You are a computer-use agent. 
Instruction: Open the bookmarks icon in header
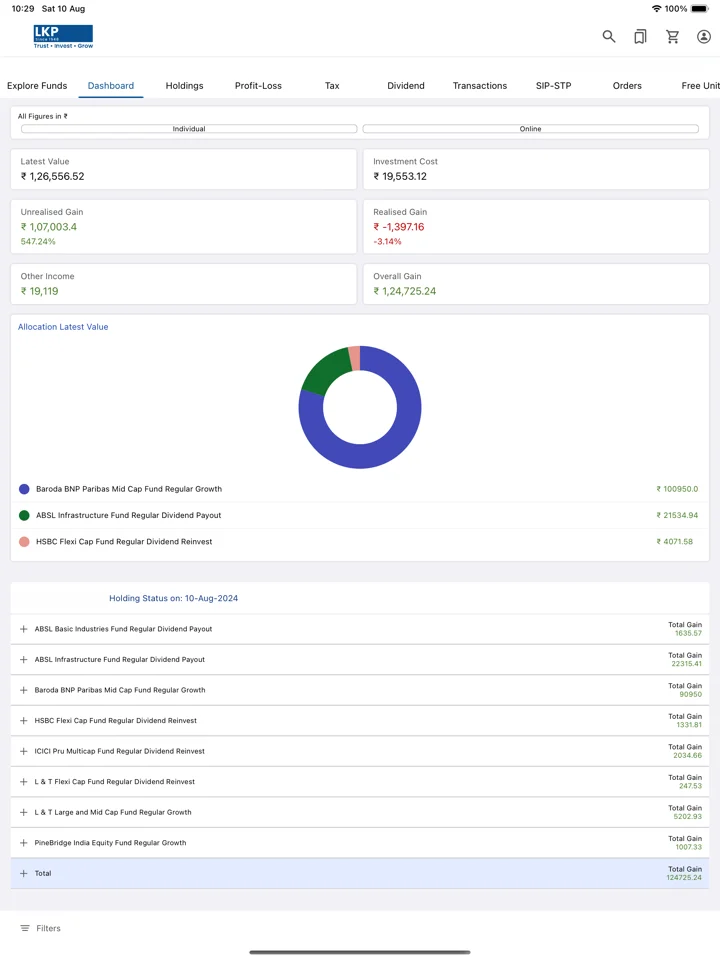pyautogui.click(x=640, y=37)
